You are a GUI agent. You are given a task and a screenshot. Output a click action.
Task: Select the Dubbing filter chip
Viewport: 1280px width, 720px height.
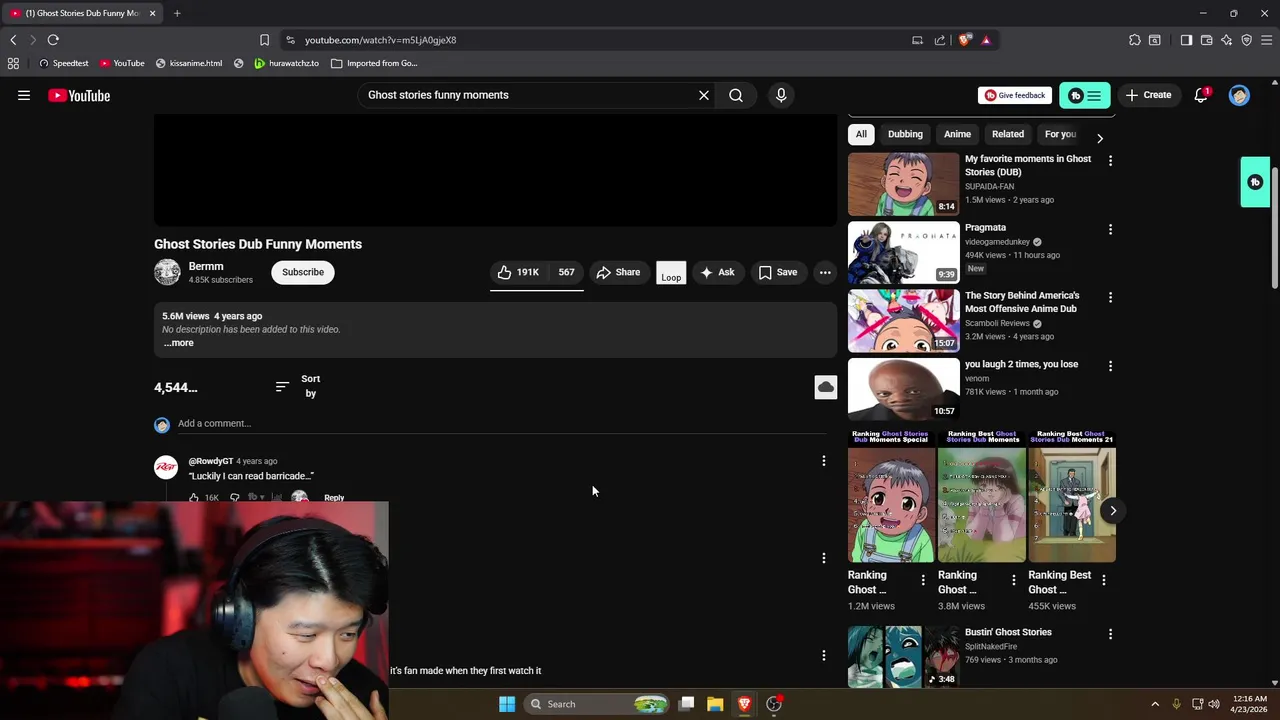905,134
